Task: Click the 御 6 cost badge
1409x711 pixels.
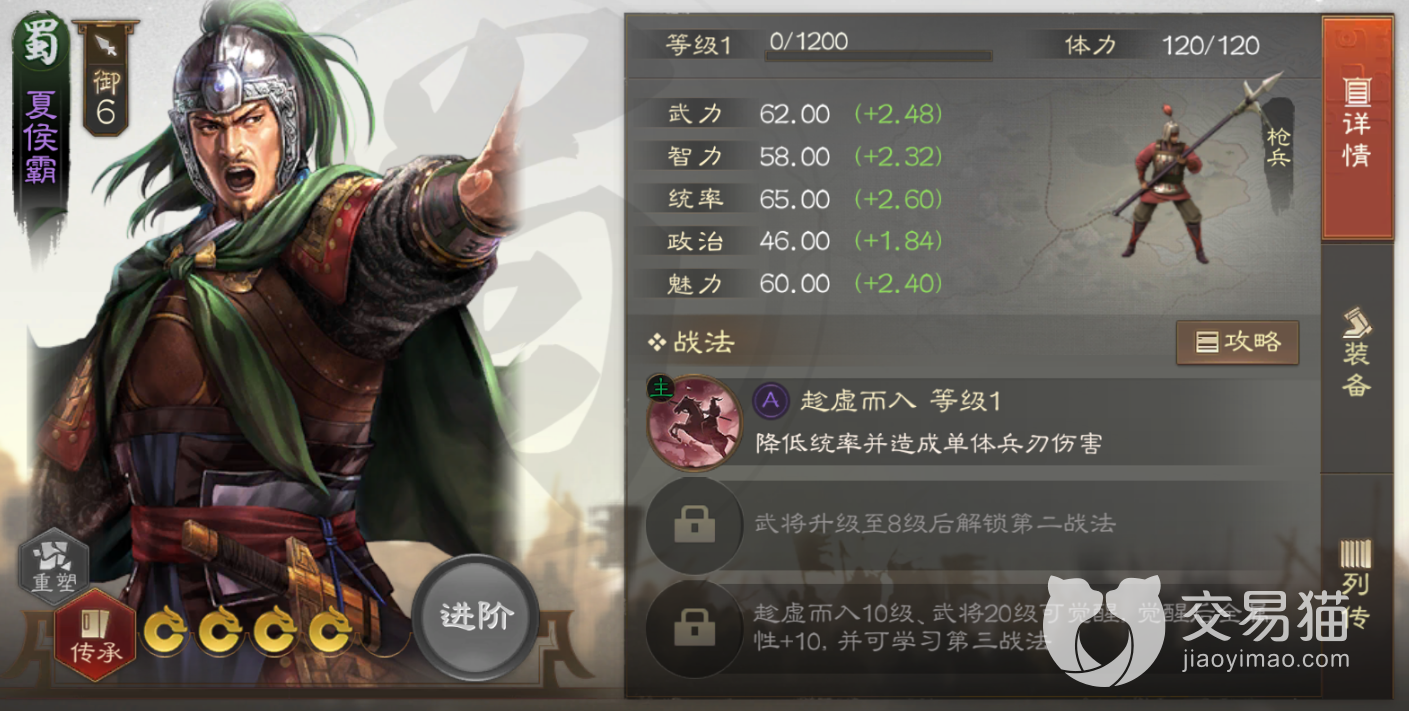Action: pyautogui.click(x=106, y=81)
